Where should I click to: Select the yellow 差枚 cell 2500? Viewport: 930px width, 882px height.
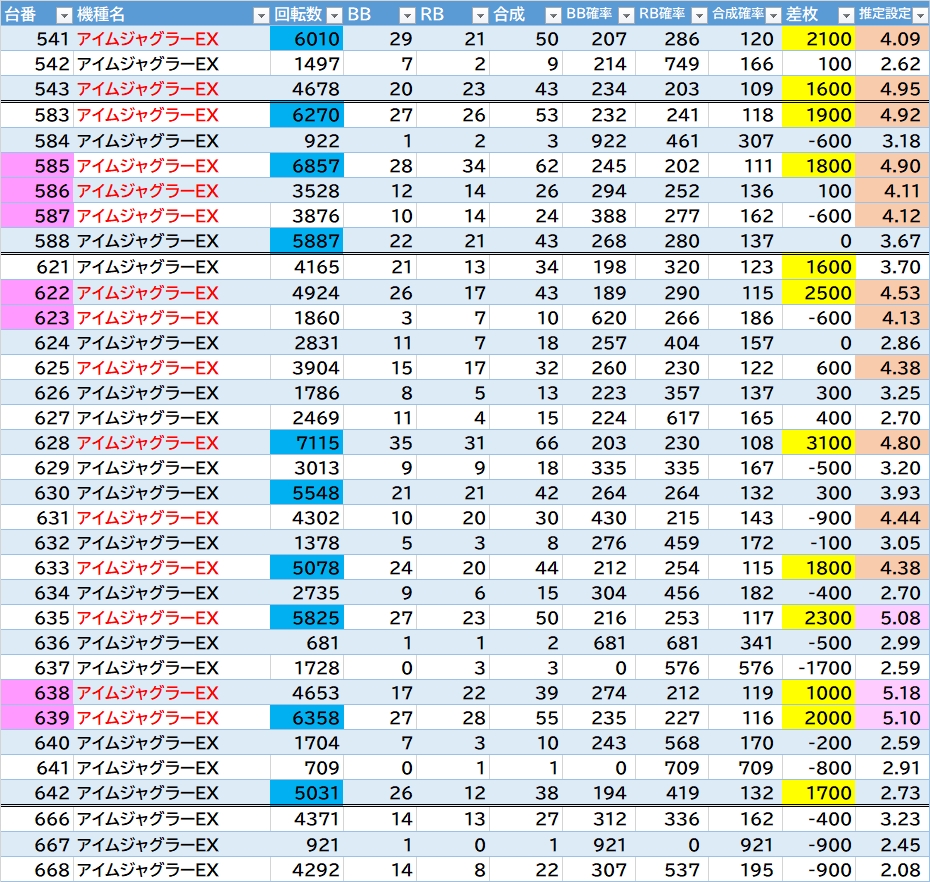click(818, 292)
